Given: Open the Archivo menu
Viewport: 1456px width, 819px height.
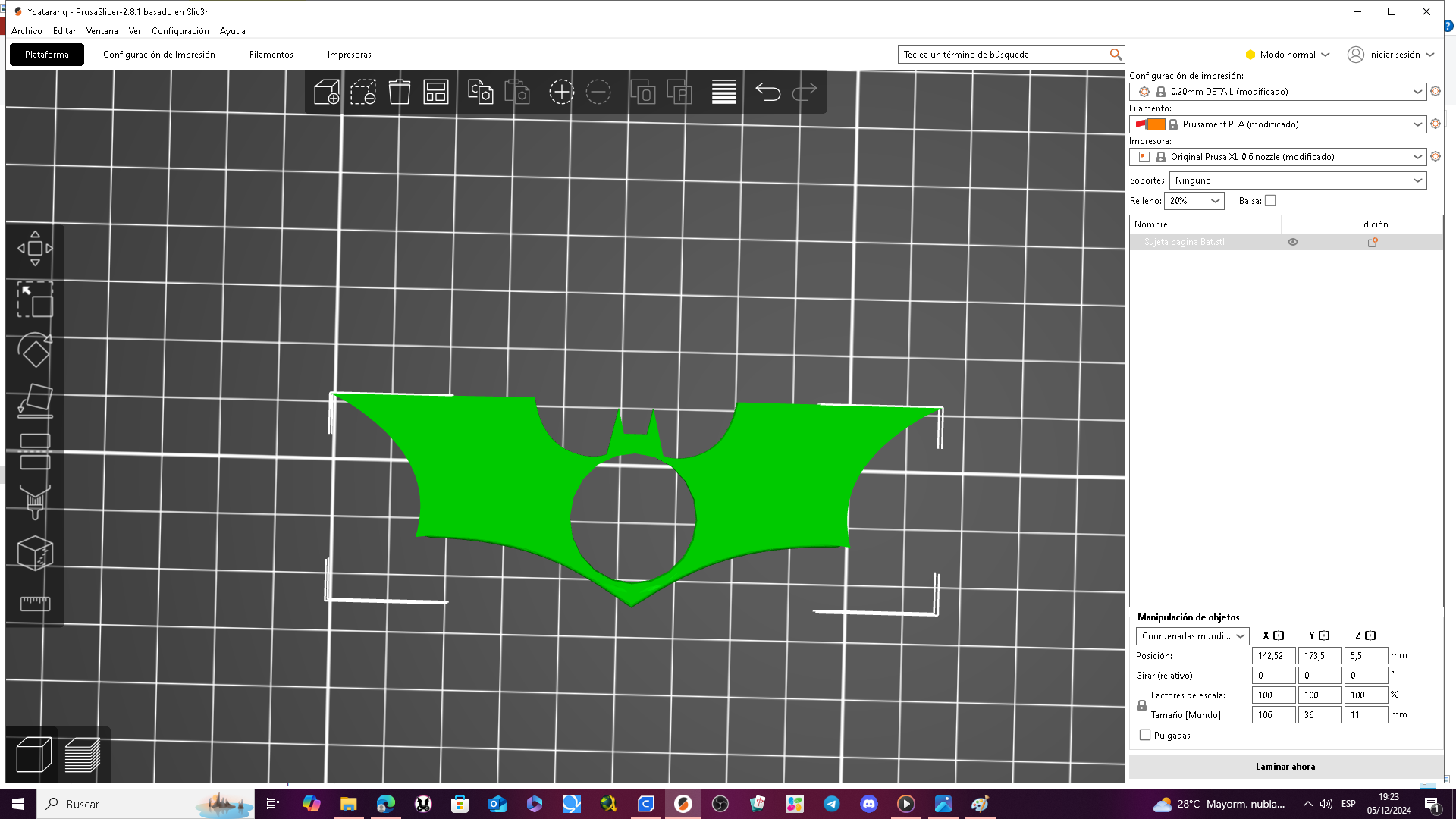Looking at the screenshot, I should click(x=27, y=31).
